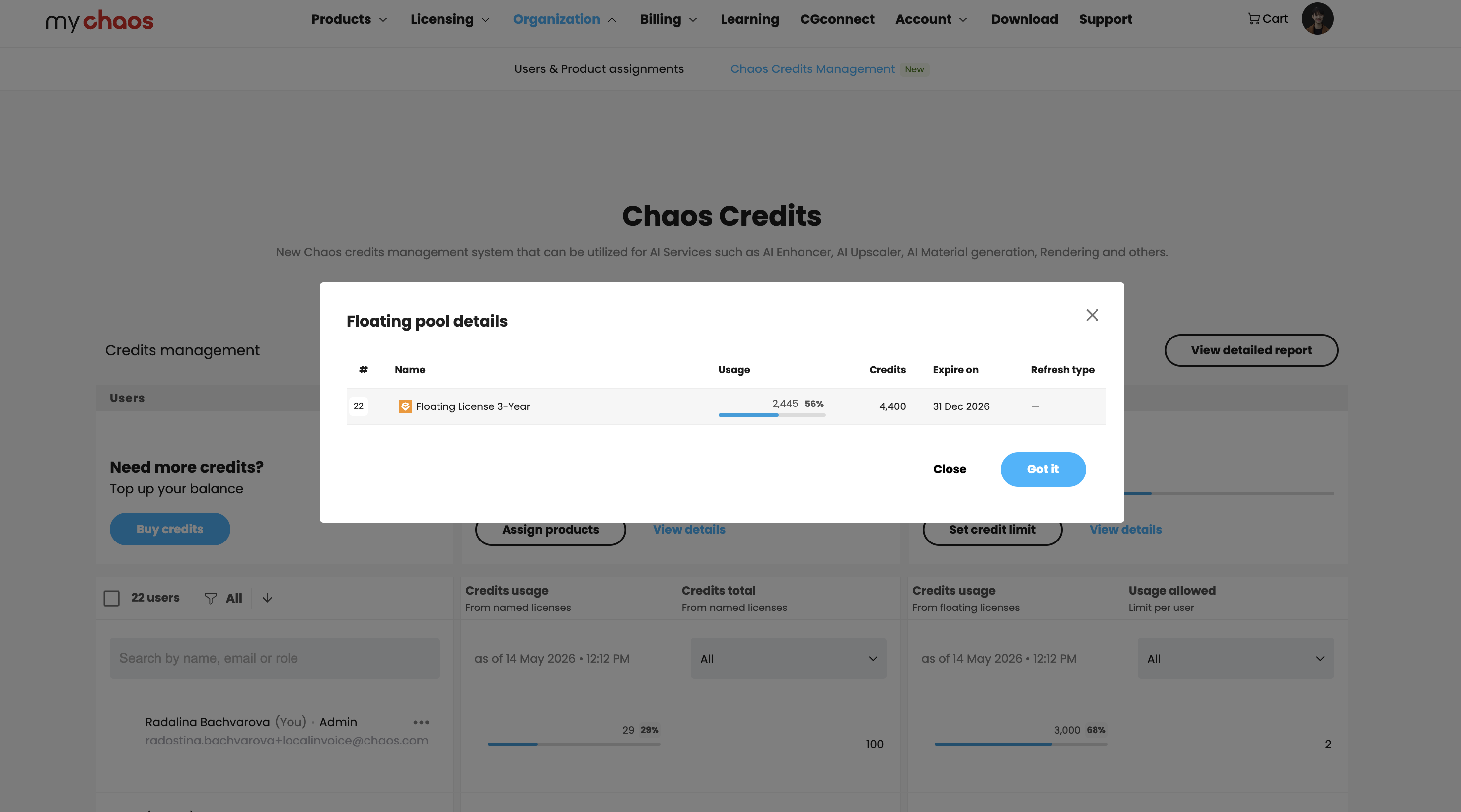Screen dimensions: 1461x812
Task: Close the Floating pool details dialog with X
Action: tap(1092, 315)
